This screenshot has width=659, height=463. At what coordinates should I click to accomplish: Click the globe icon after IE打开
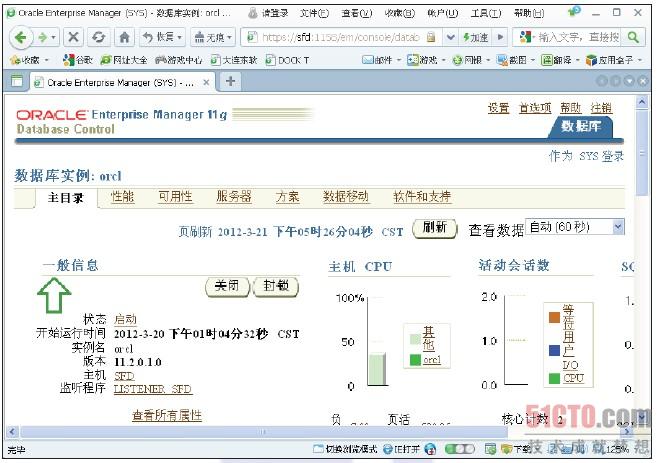(x=430, y=449)
